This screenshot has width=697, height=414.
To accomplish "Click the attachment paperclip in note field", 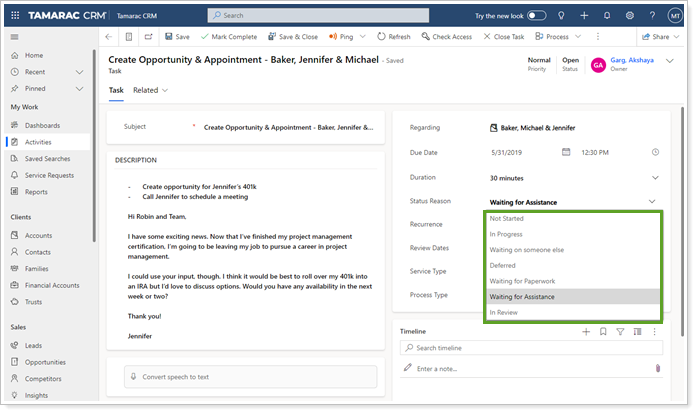I will [x=657, y=369].
